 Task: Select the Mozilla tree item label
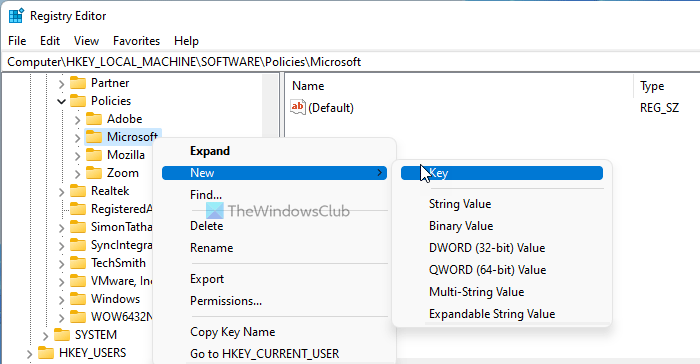pos(126,155)
